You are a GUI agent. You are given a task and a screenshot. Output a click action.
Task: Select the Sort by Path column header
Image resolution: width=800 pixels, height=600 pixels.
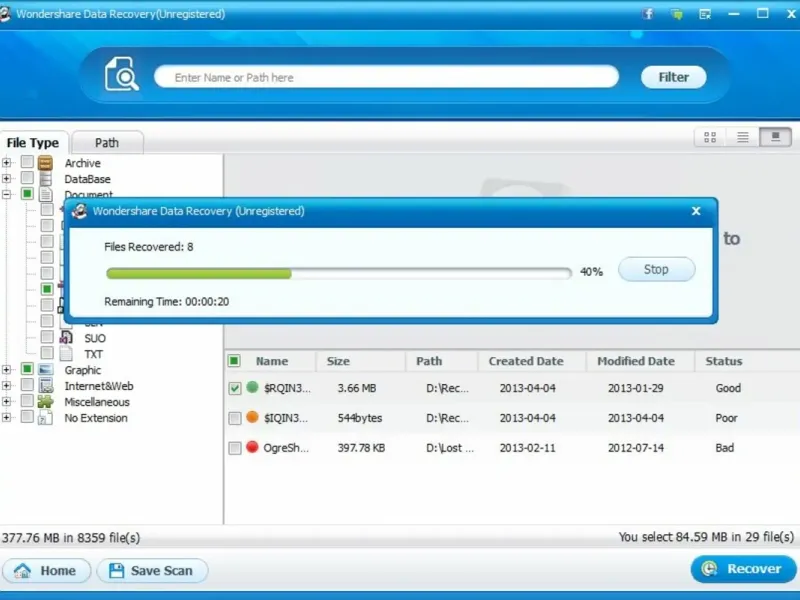pyautogui.click(x=429, y=361)
